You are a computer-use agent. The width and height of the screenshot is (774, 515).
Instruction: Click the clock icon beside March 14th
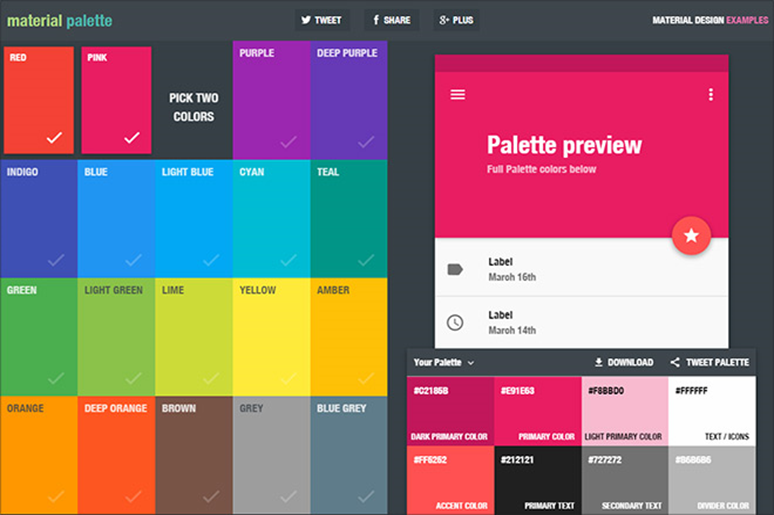[455, 322]
